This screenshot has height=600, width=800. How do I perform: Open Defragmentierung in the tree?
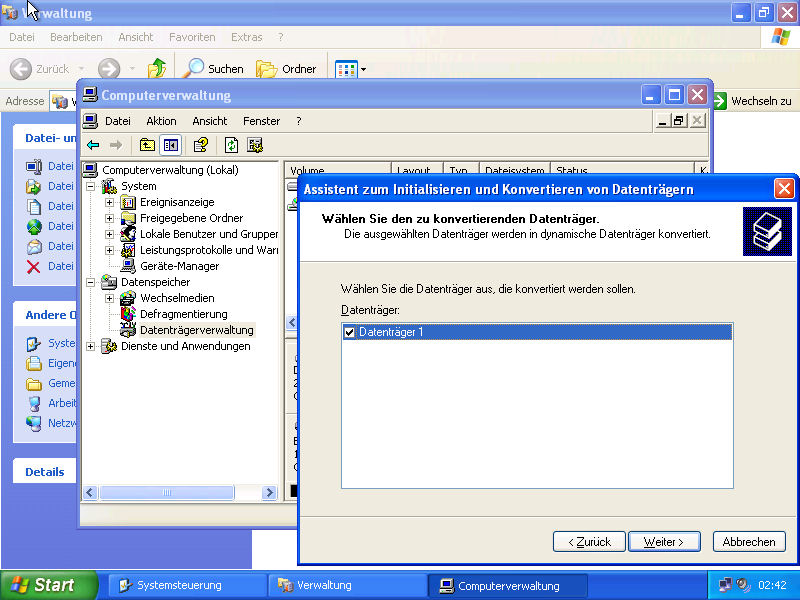pos(183,314)
